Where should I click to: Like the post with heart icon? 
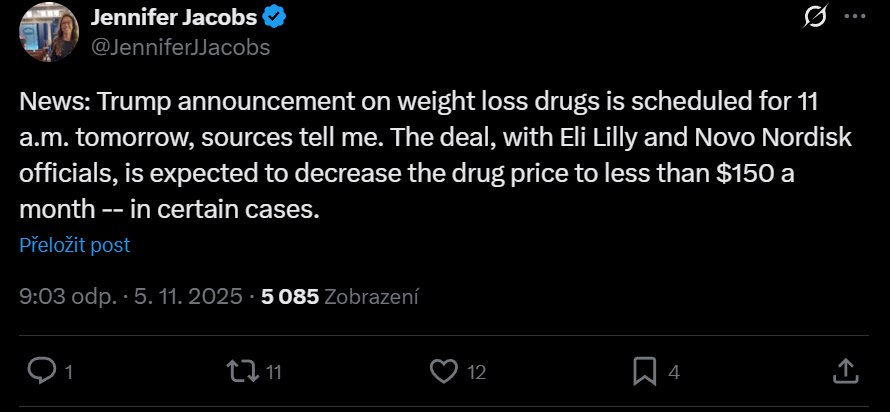[x=442, y=372]
